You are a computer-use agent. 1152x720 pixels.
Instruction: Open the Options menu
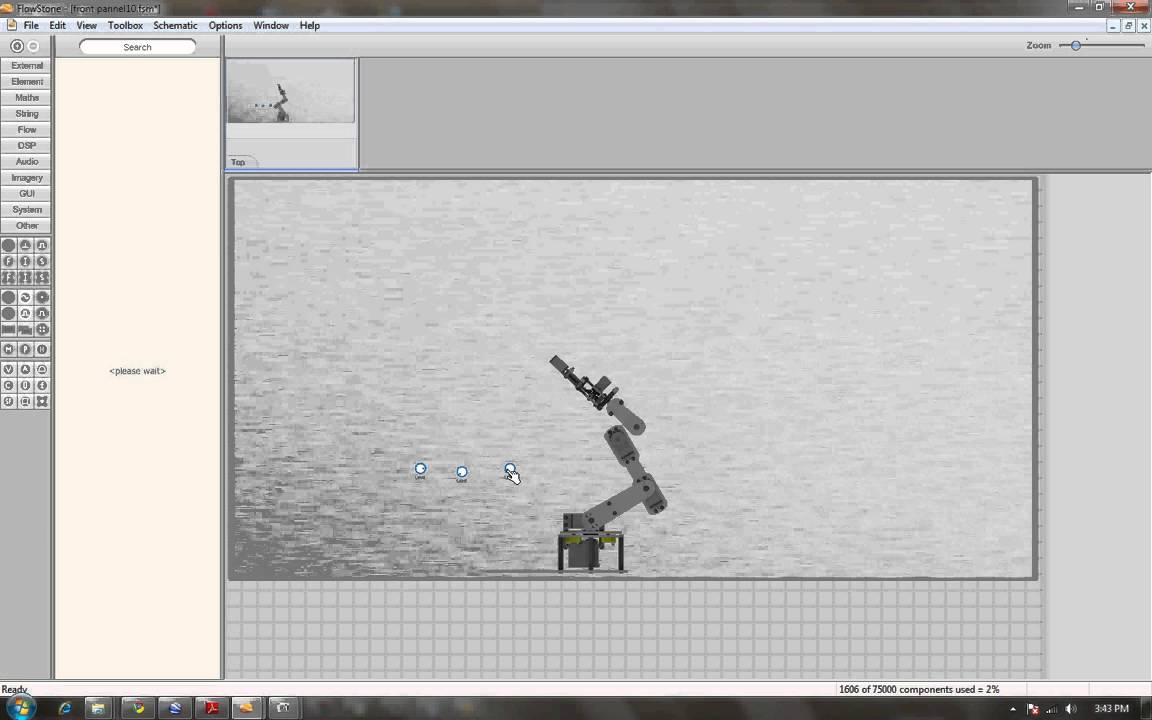click(x=226, y=25)
